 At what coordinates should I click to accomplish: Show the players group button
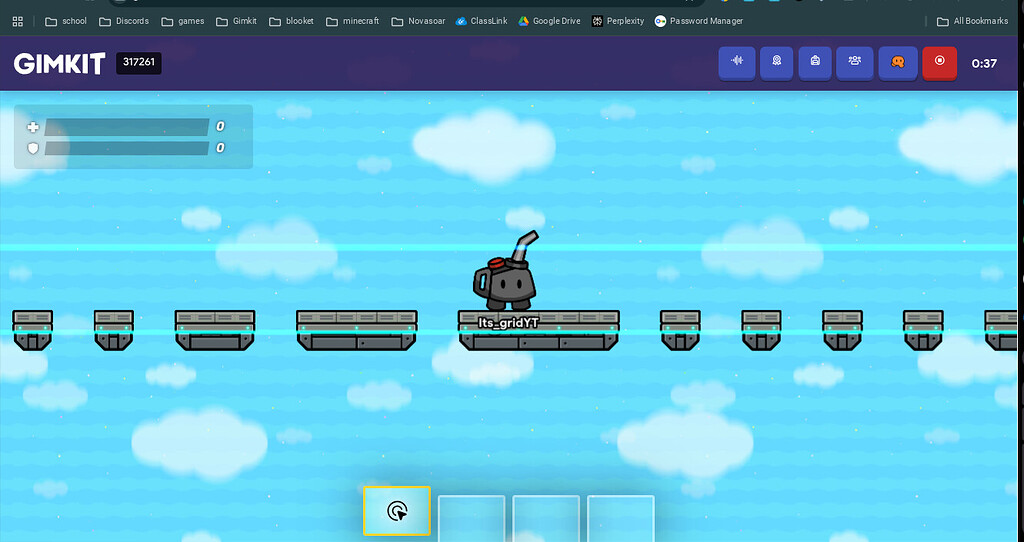click(x=855, y=62)
